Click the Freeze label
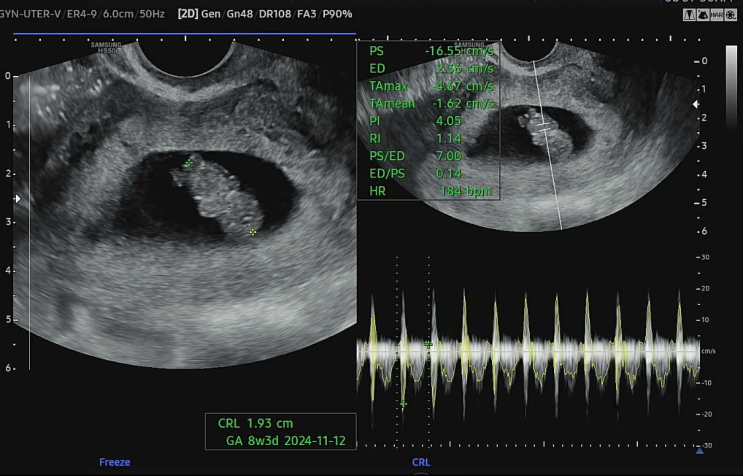This screenshot has width=743, height=476. 115,462
